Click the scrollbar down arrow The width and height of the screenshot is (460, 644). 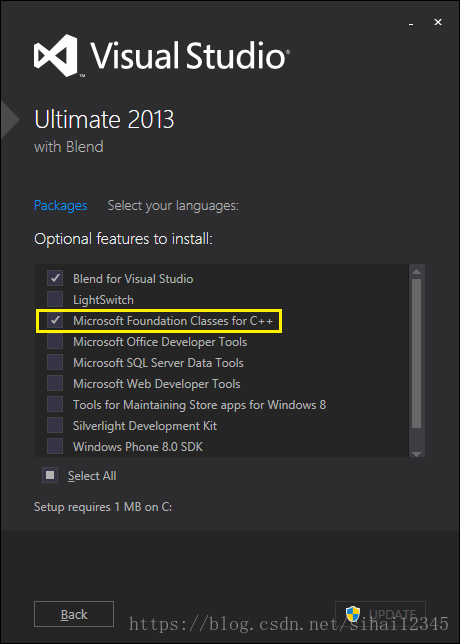pyautogui.click(x=416, y=453)
